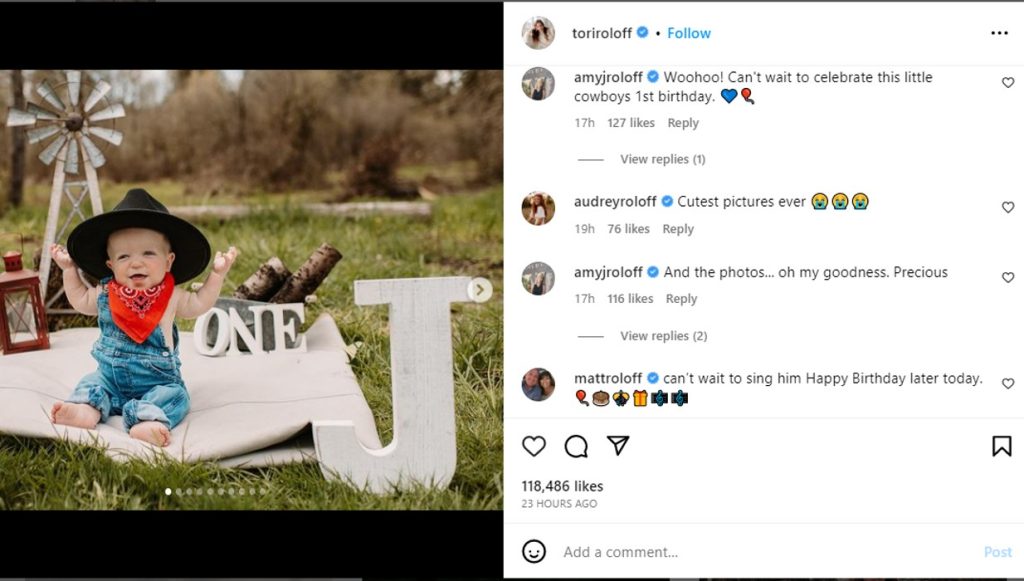
Task: View 127 likes on amyjroloff's comment
Action: [x=631, y=123]
